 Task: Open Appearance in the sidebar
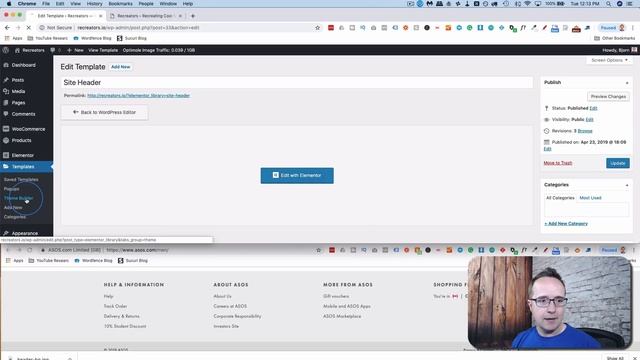point(24,233)
